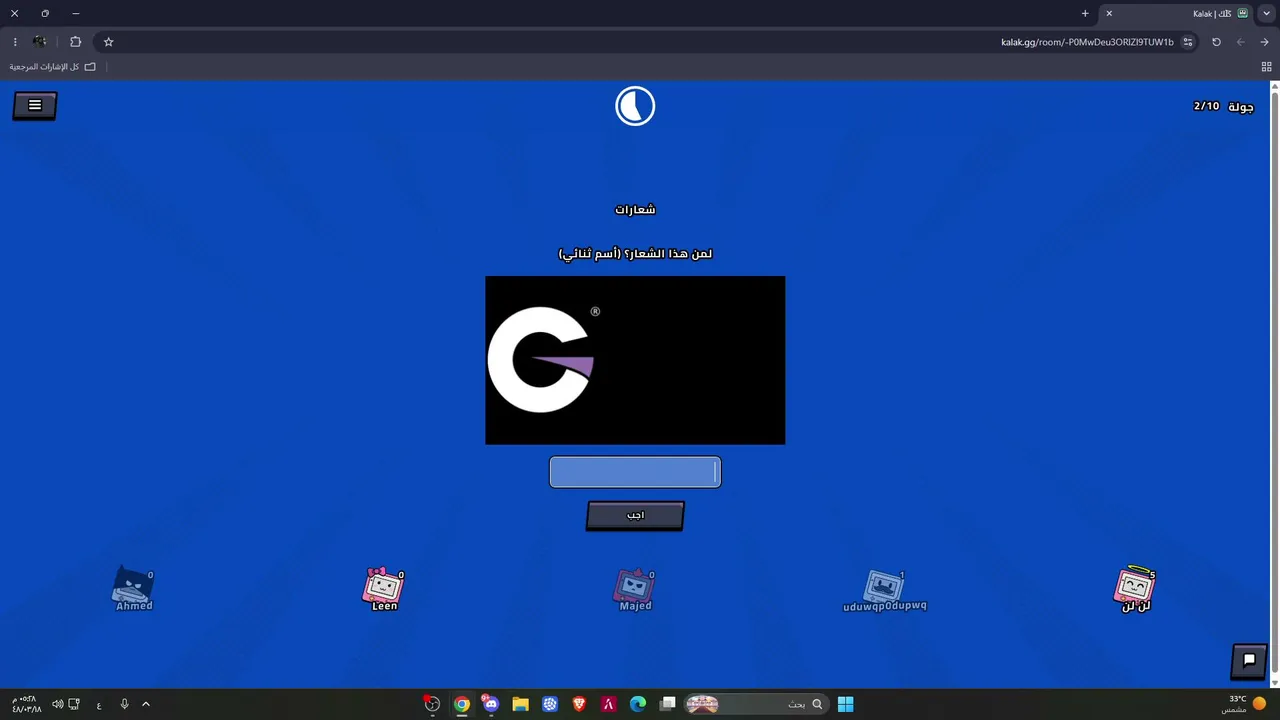Open Chrome's three-dot menu
The image size is (1280, 720).
click(x=15, y=42)
